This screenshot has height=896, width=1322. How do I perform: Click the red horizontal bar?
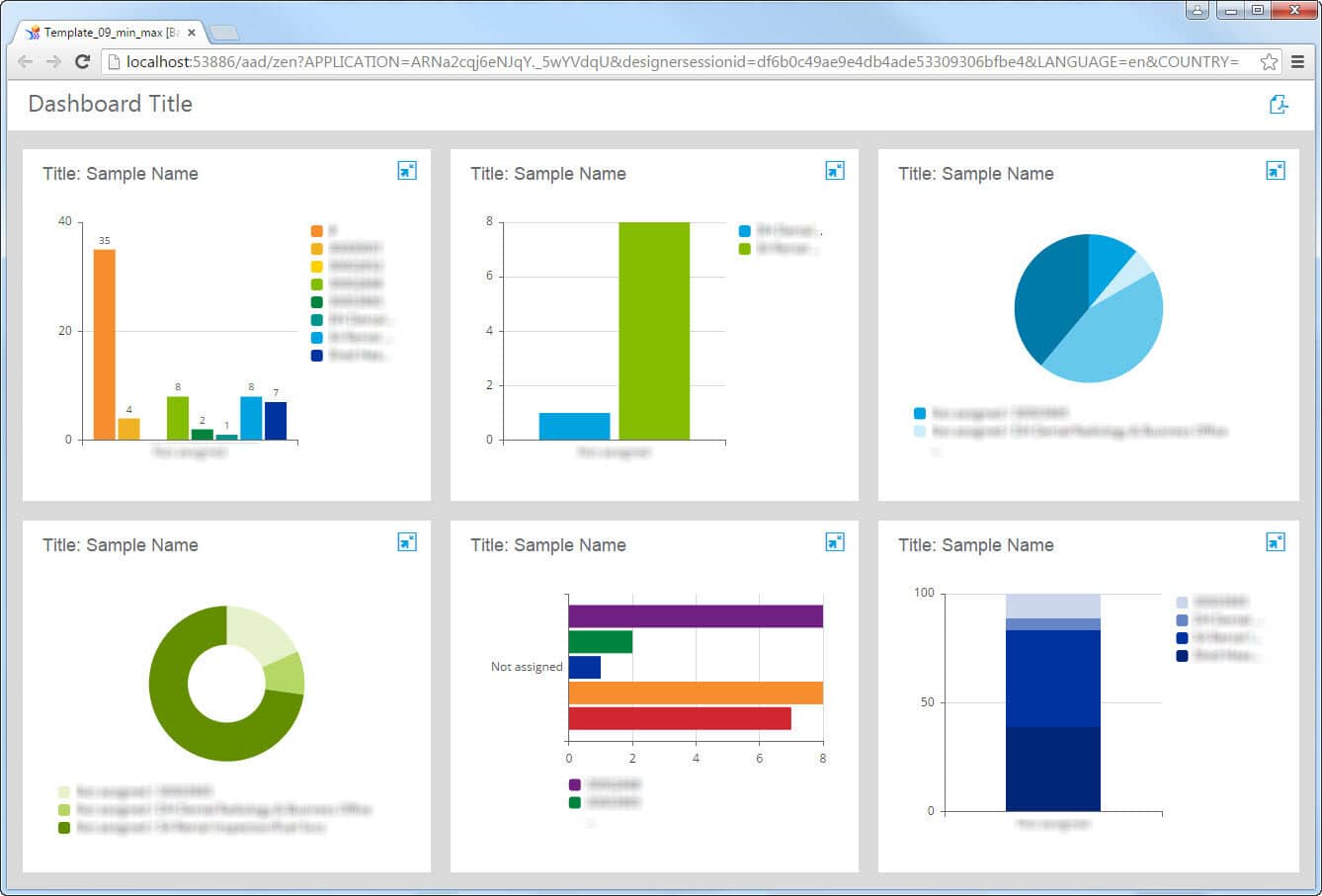click(680, 718)
